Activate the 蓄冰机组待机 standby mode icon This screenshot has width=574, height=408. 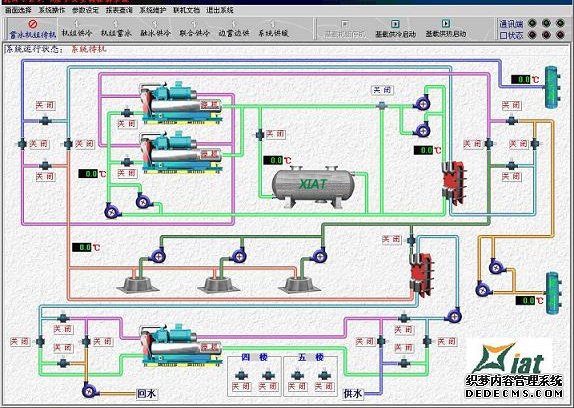point(33,30)
